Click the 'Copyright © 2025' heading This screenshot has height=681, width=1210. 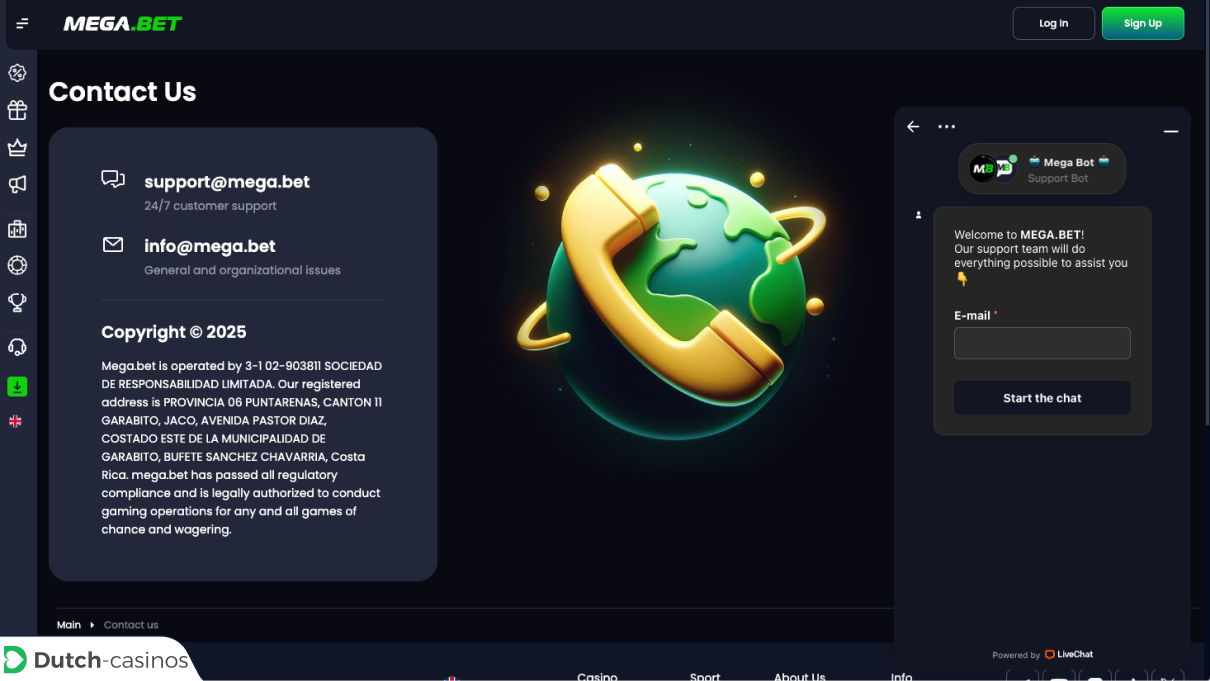[174, 332]
